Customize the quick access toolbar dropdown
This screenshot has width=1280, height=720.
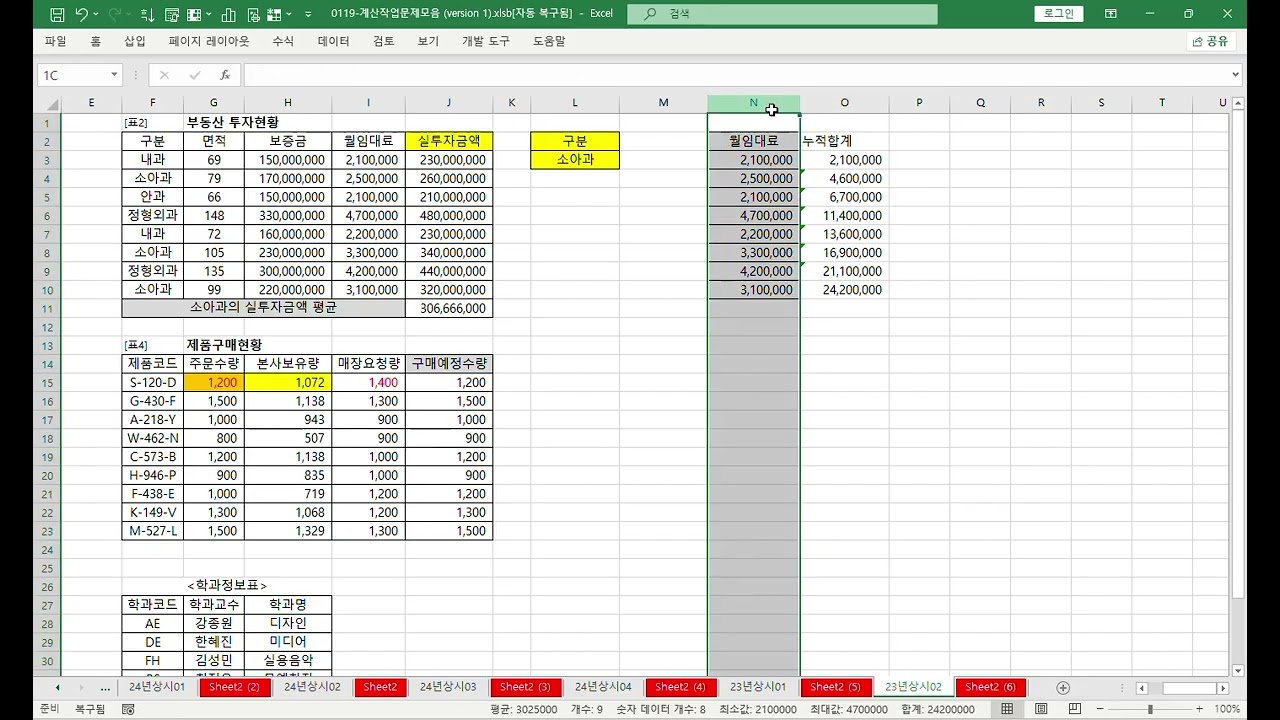click(x=310, y=14)
